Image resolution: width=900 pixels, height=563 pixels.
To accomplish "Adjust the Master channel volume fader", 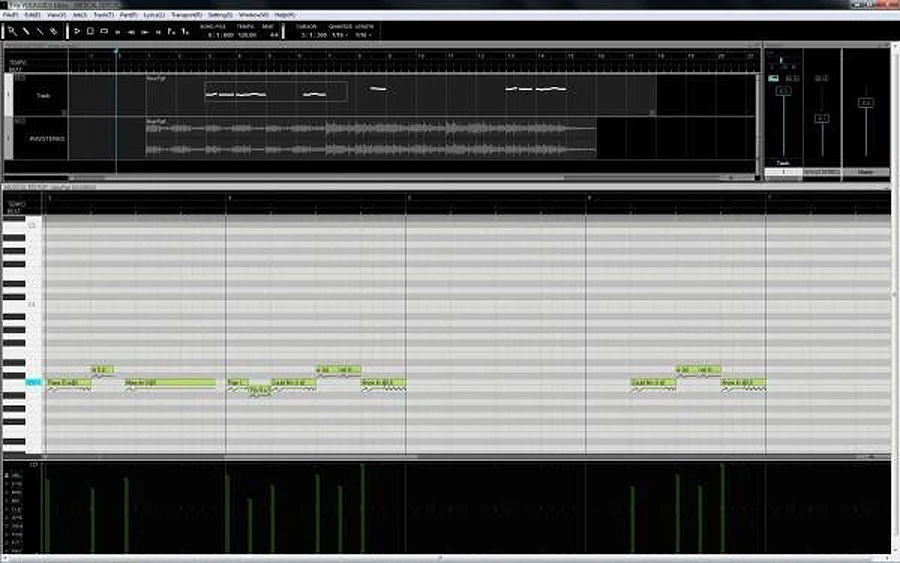I will 866,103.
